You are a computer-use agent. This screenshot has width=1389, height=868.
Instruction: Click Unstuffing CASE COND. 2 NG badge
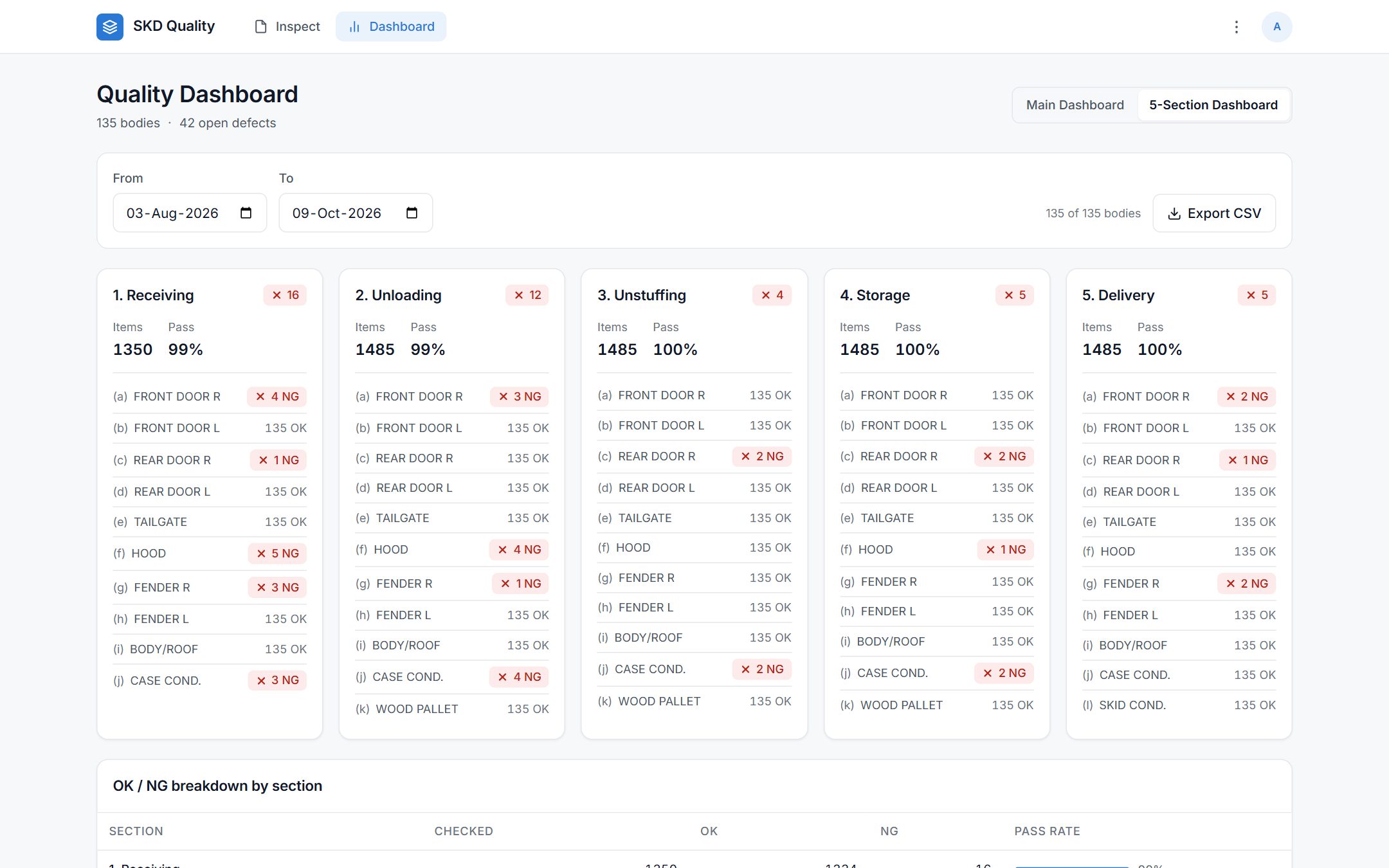[x=762, y=669]
